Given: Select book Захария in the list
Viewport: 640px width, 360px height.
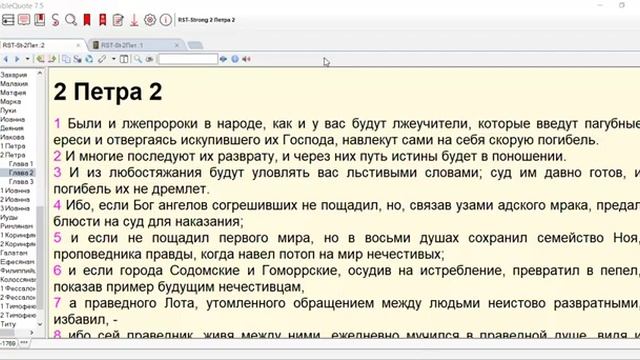Looking at the screenshot, I should 14,75.
